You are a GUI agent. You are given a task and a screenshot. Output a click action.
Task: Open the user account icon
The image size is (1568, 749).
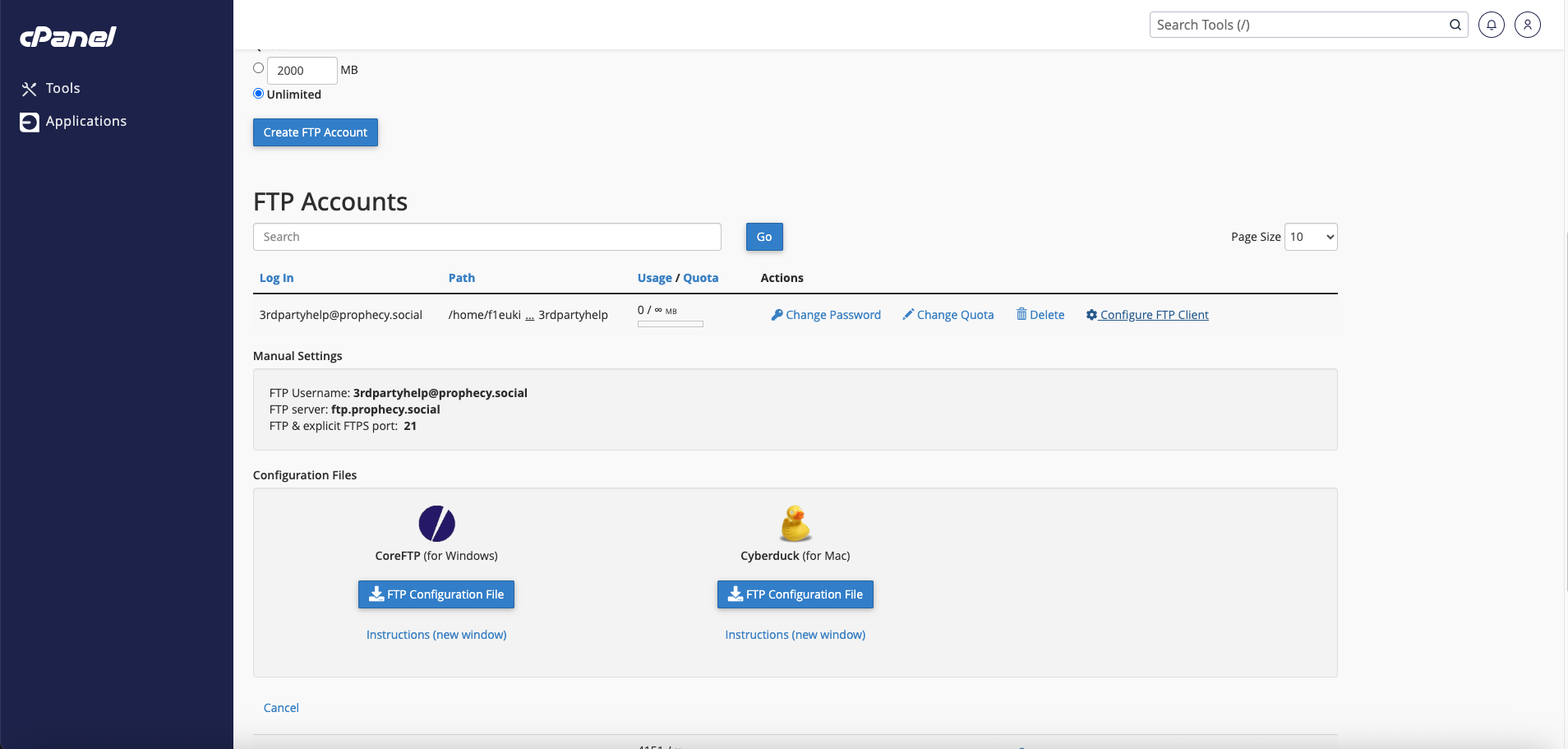[x=1527, y=25]
